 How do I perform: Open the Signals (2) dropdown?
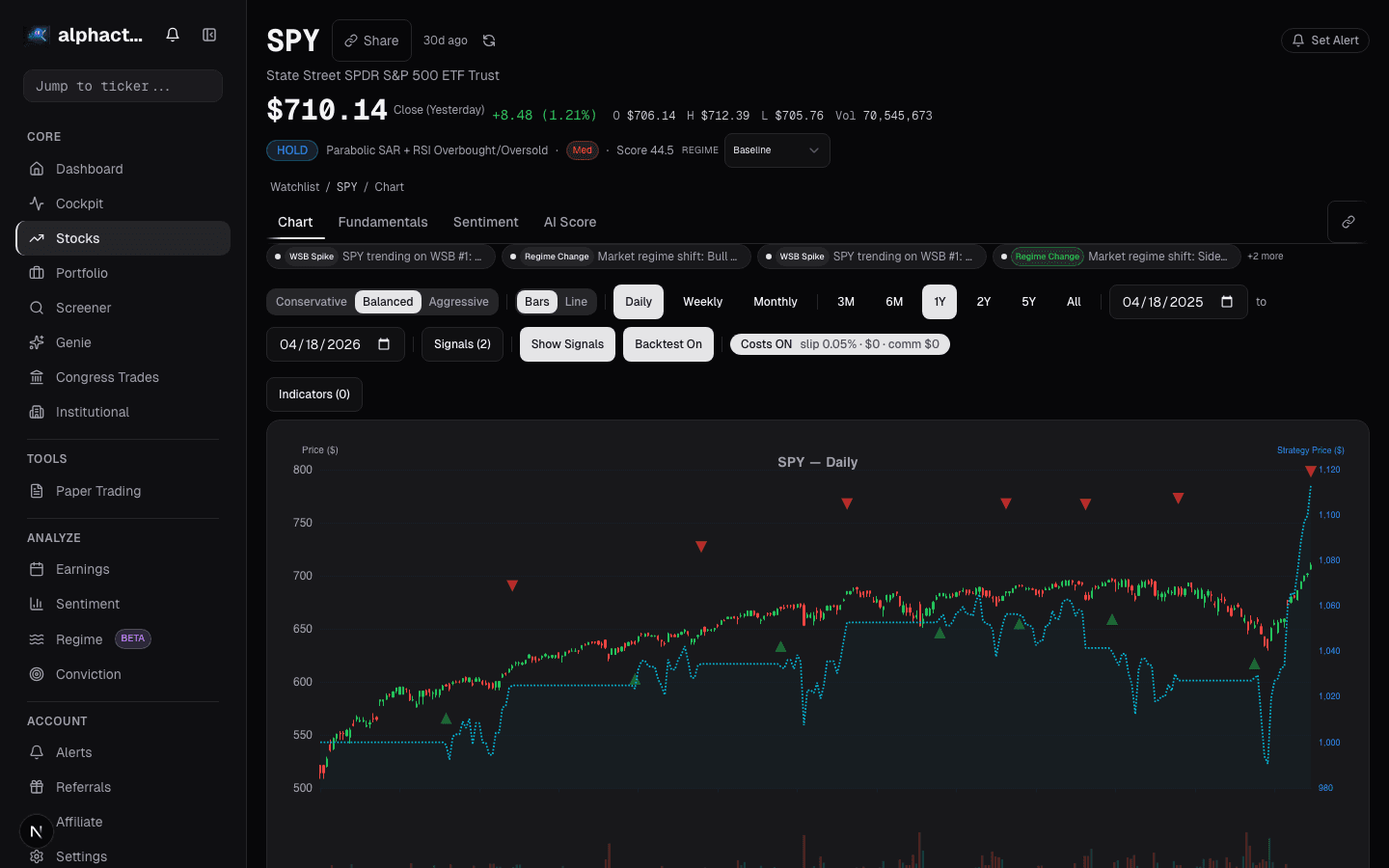[x=462, y=344]
